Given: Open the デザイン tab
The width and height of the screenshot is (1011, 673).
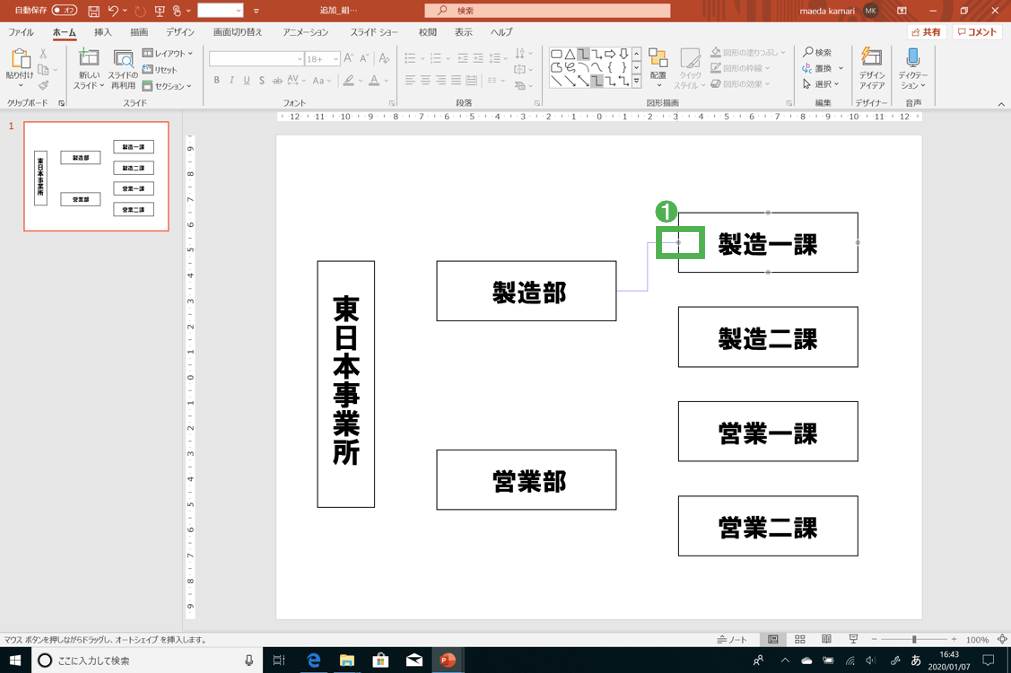Looking at the screenshot, I should [x=180, y=32].
